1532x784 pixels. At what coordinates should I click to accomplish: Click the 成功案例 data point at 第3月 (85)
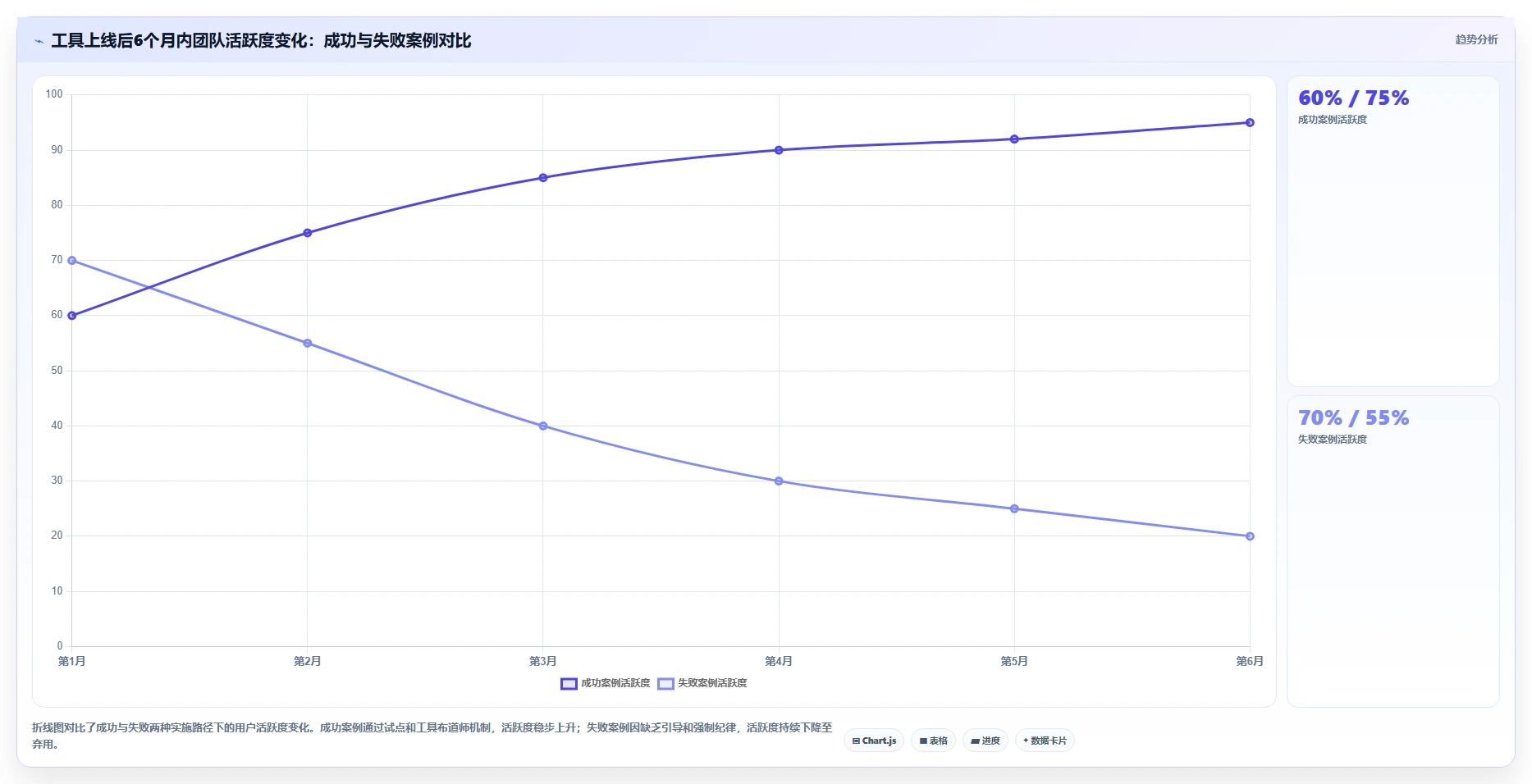tap(543, 178)
